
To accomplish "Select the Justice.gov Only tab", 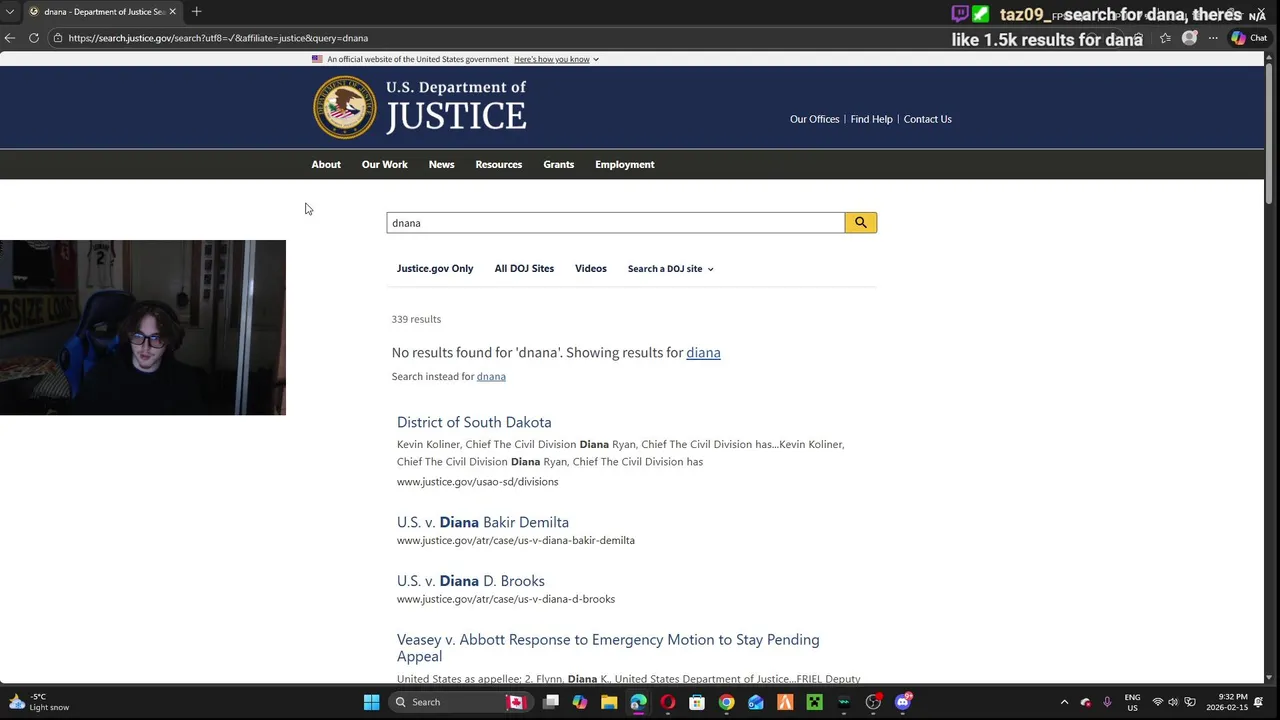I will coord(435,269).
